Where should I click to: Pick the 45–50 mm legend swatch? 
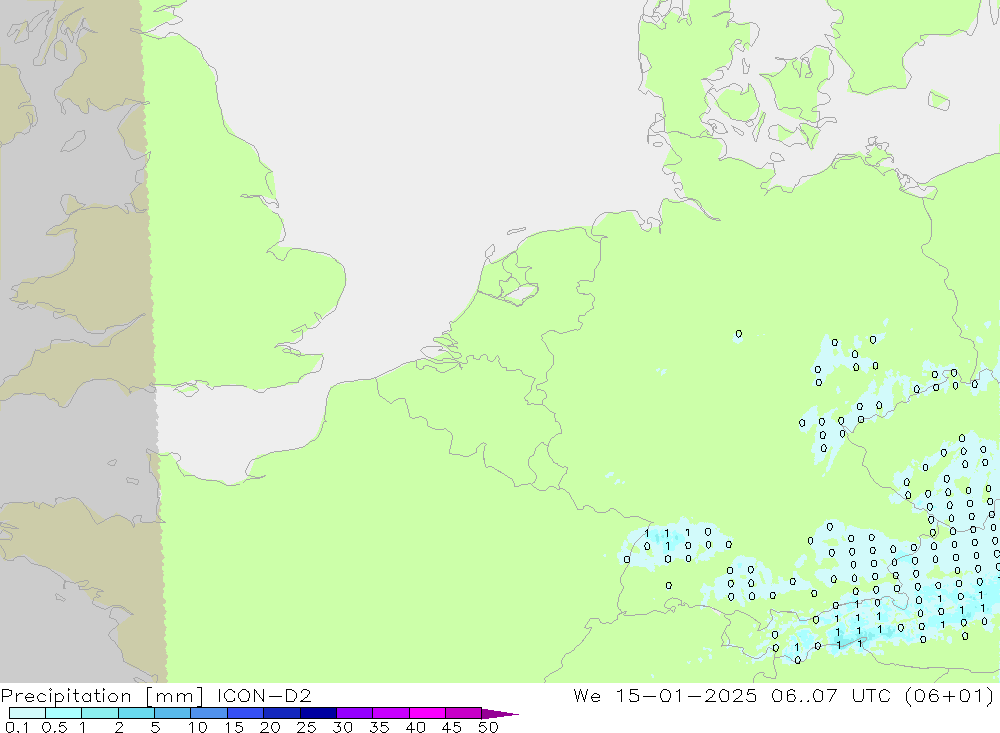pyautogui.click(x=463, y=713)
